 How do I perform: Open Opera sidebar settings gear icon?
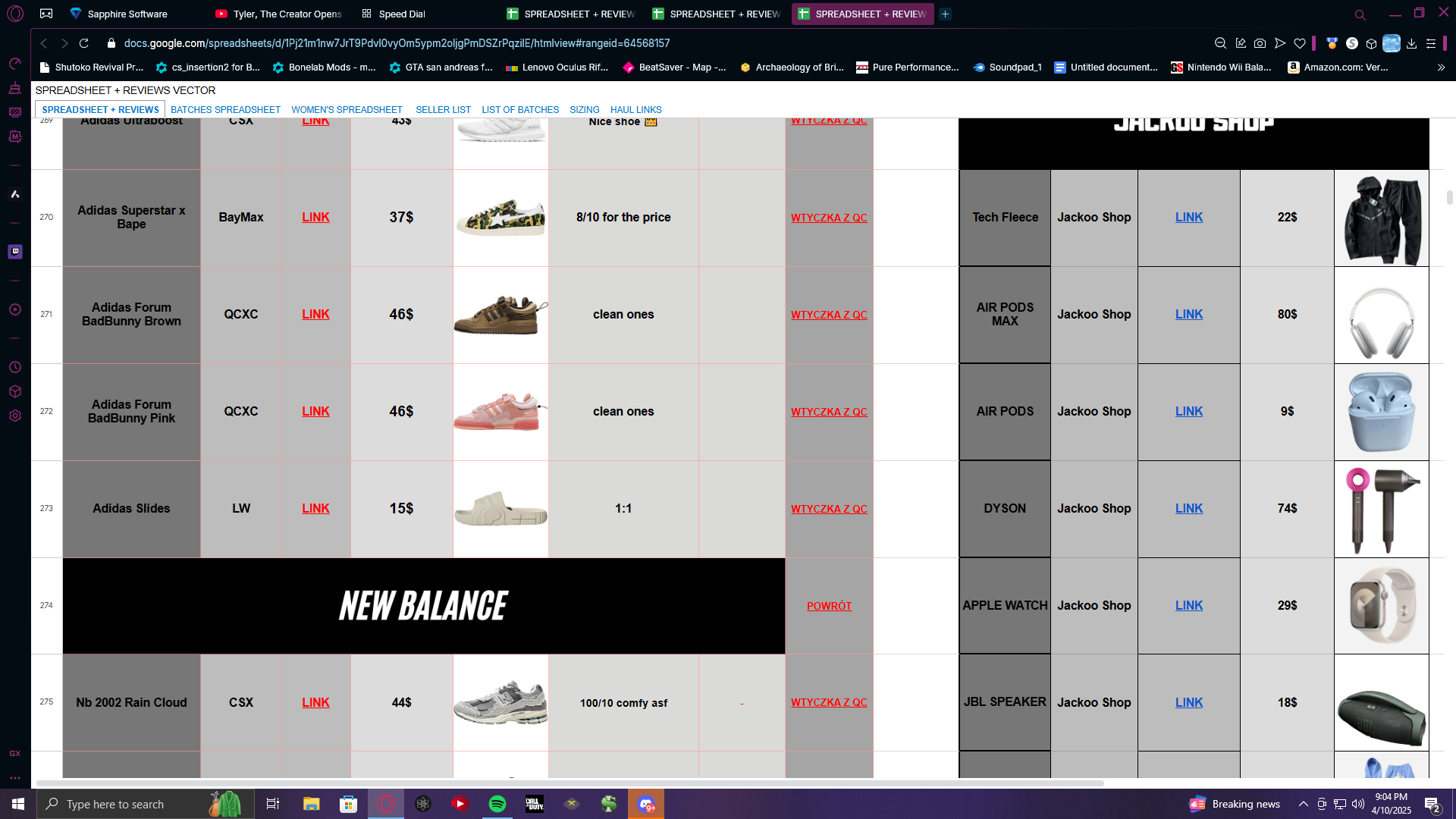click(15, 416)
